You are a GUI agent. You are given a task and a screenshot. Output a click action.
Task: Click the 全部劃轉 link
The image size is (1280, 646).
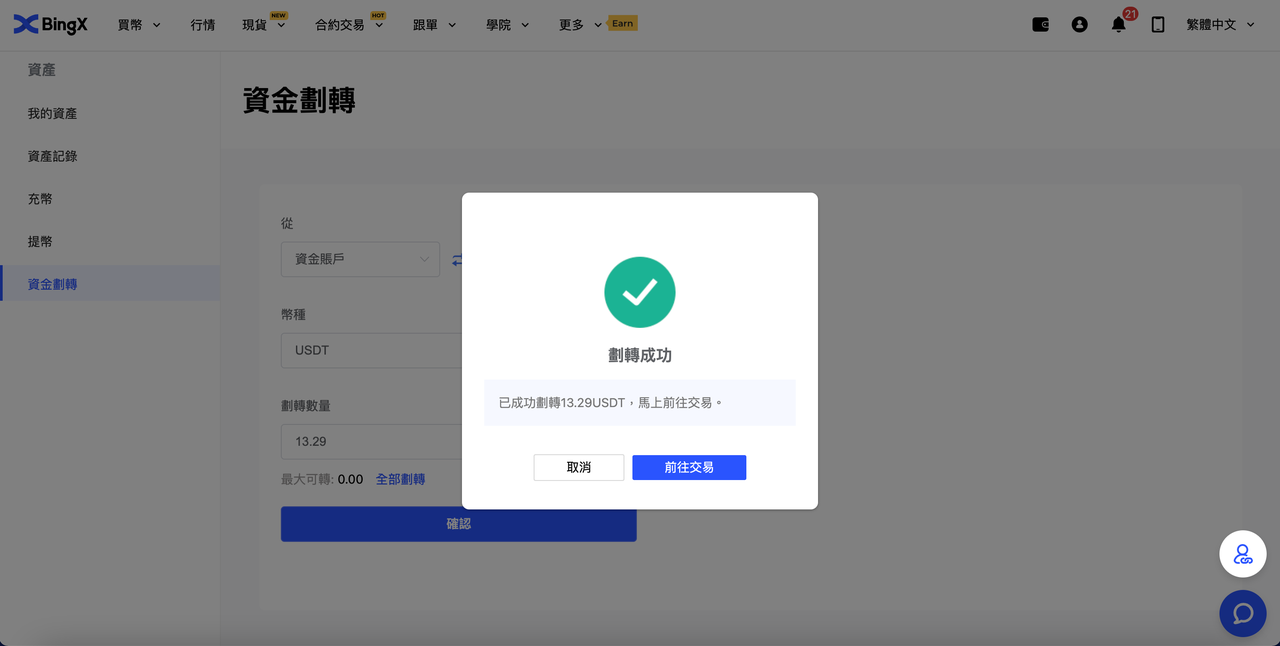click(x=400, y=479)
